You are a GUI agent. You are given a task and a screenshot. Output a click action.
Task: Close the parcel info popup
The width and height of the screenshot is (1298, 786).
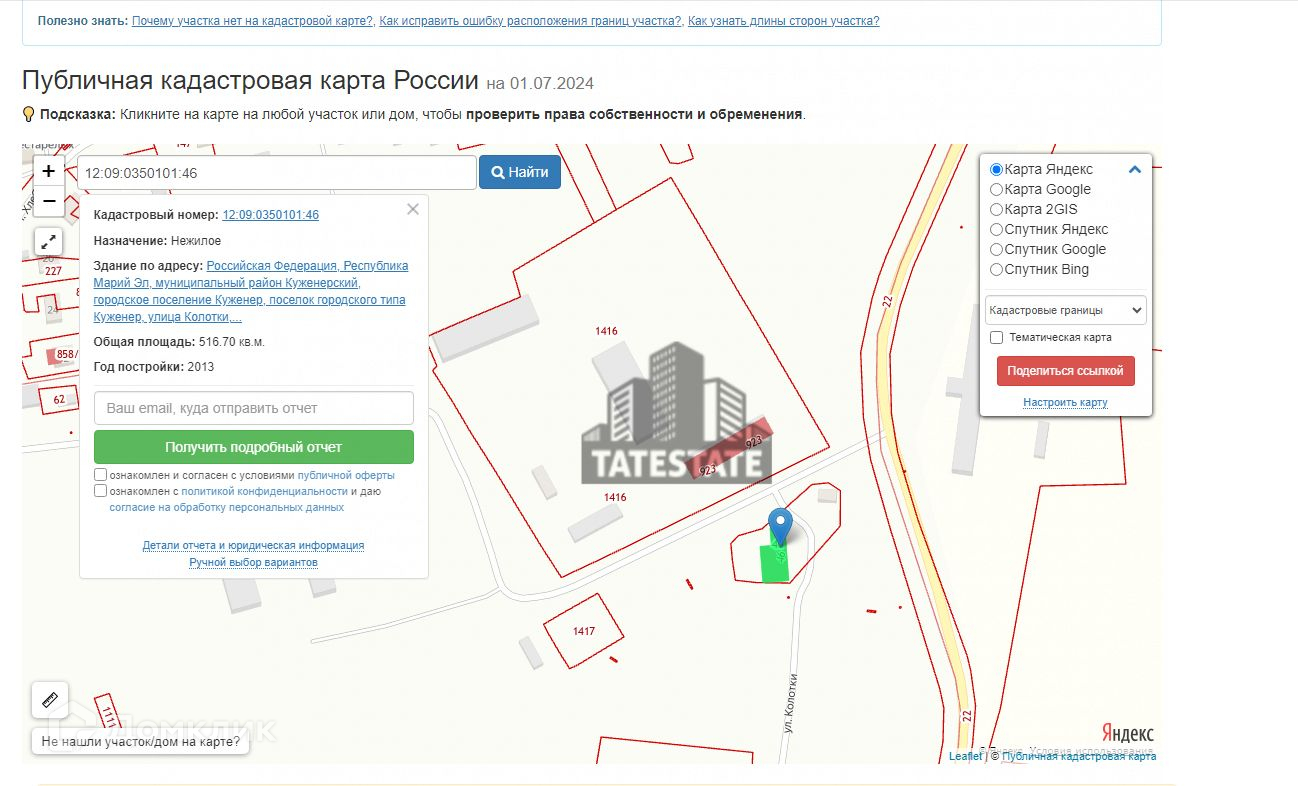(413, 209)
